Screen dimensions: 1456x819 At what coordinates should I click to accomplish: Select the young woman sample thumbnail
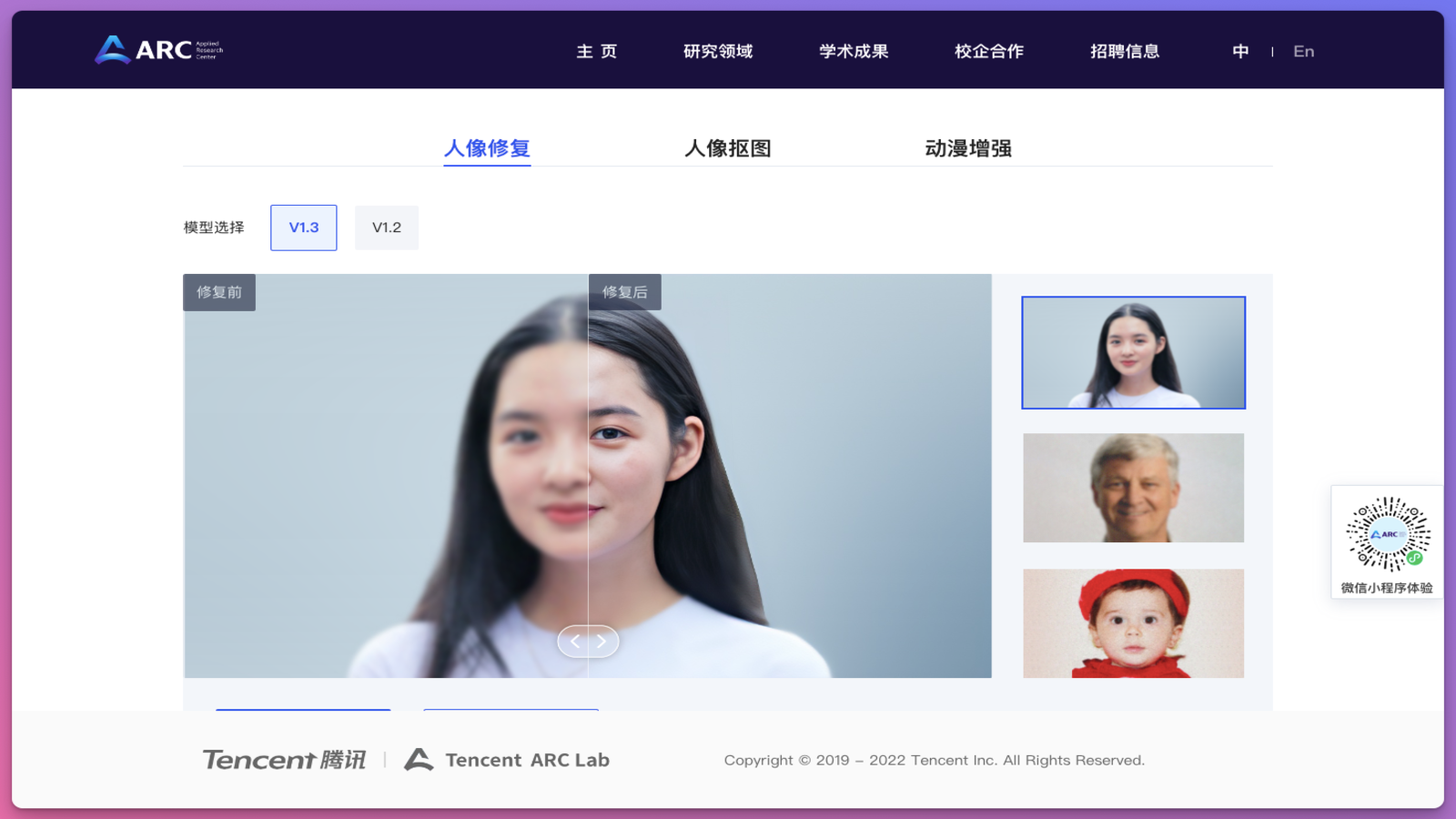click(1133, 353)
